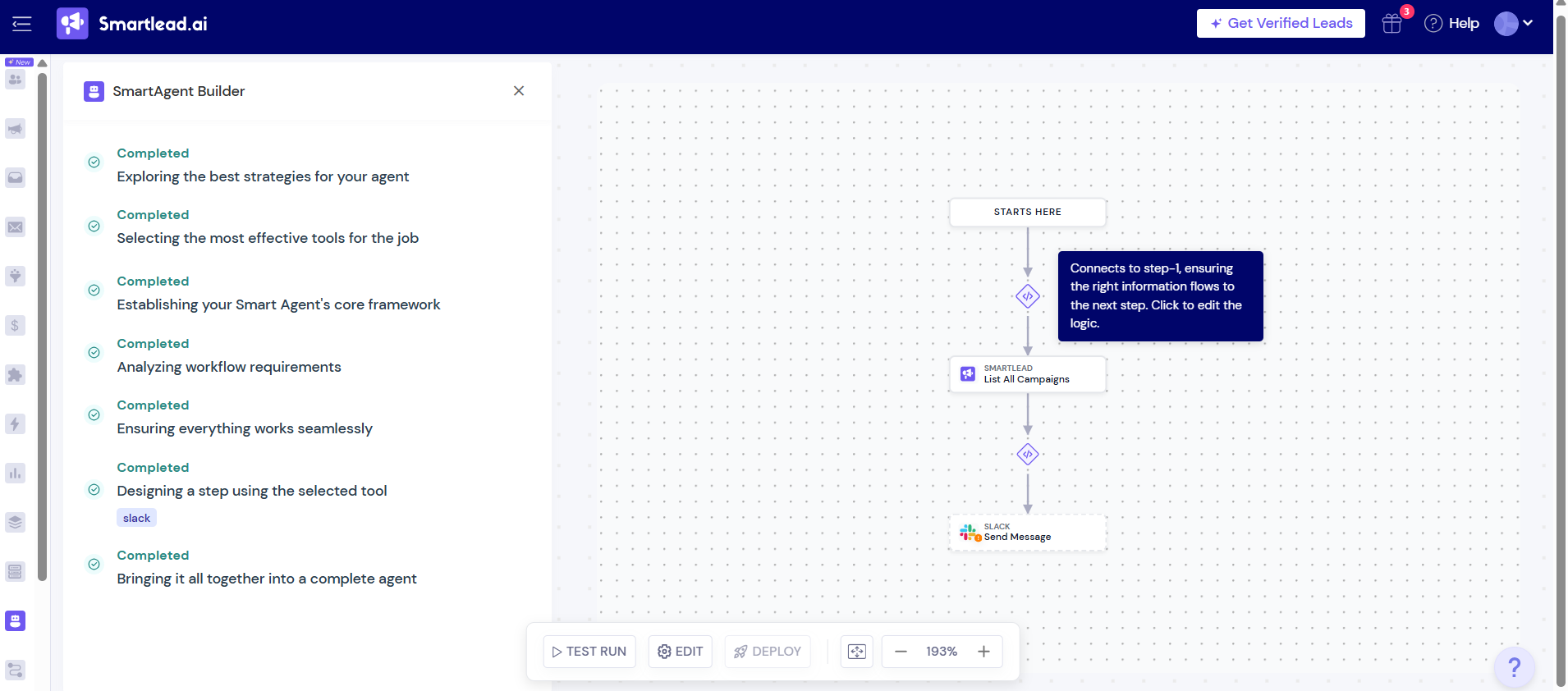Click "Designing a step using the selected tool"
This screenshot has height=691, width=1568.
[252, 491]
